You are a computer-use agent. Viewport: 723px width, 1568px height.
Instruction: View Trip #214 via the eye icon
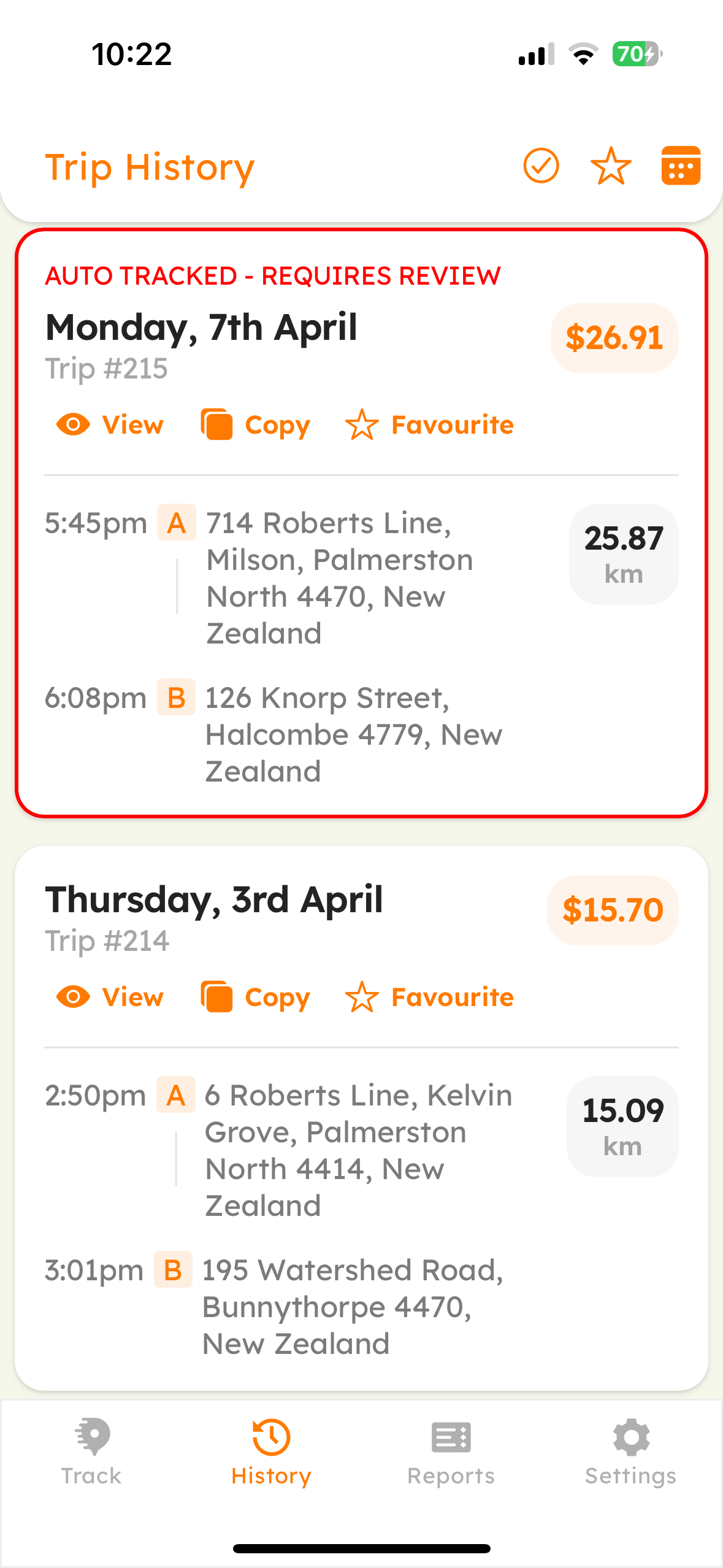[73, 997]
